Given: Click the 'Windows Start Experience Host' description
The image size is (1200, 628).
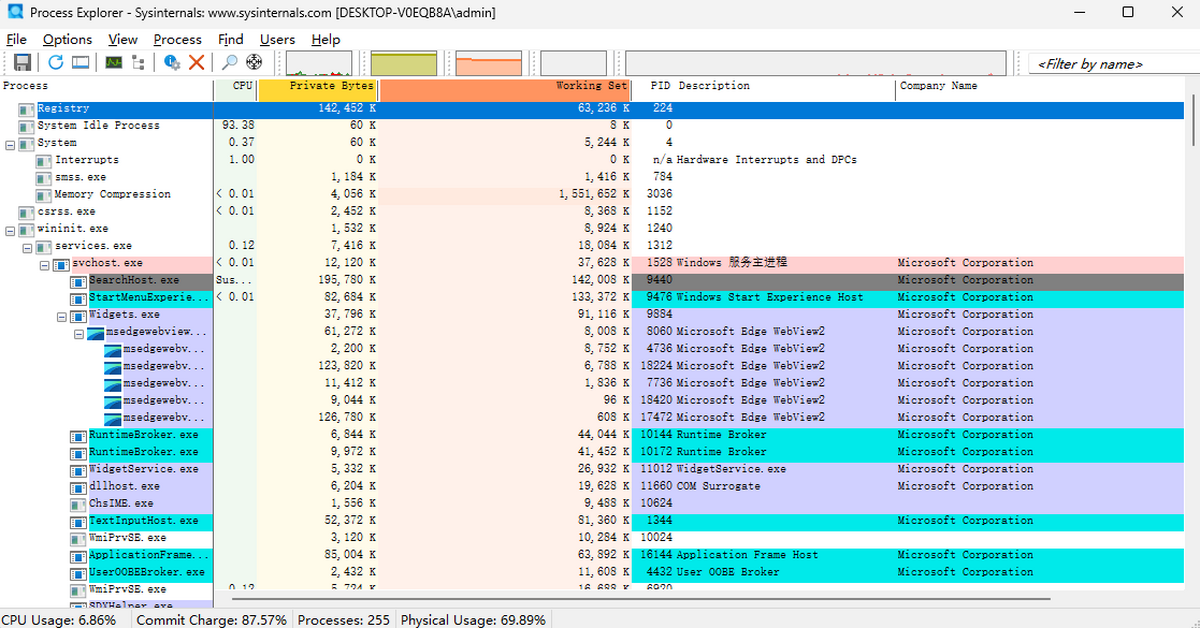Looking at the screenshot, I should point(770,298).
